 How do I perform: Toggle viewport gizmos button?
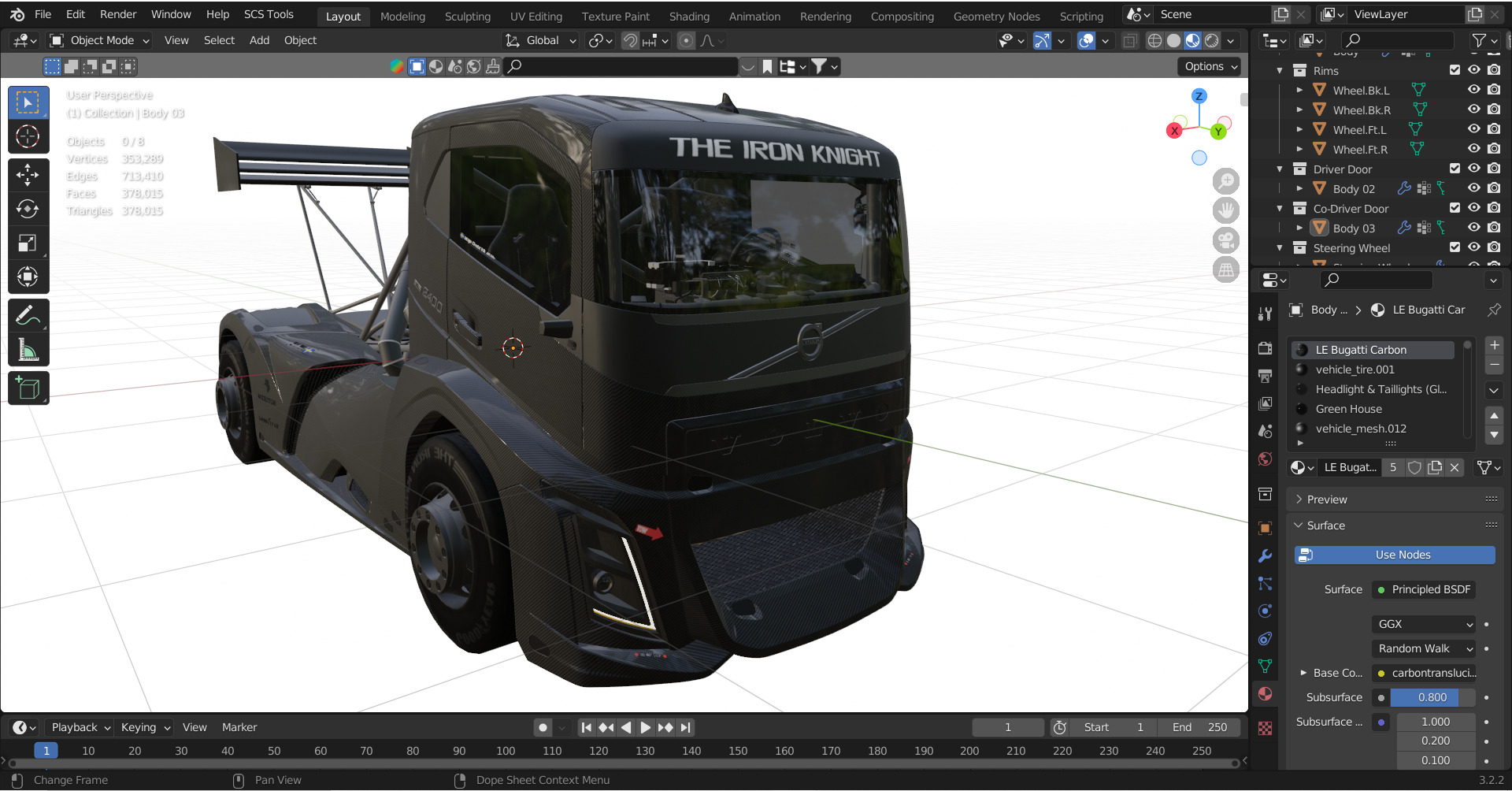click(x=1042, y=41)
